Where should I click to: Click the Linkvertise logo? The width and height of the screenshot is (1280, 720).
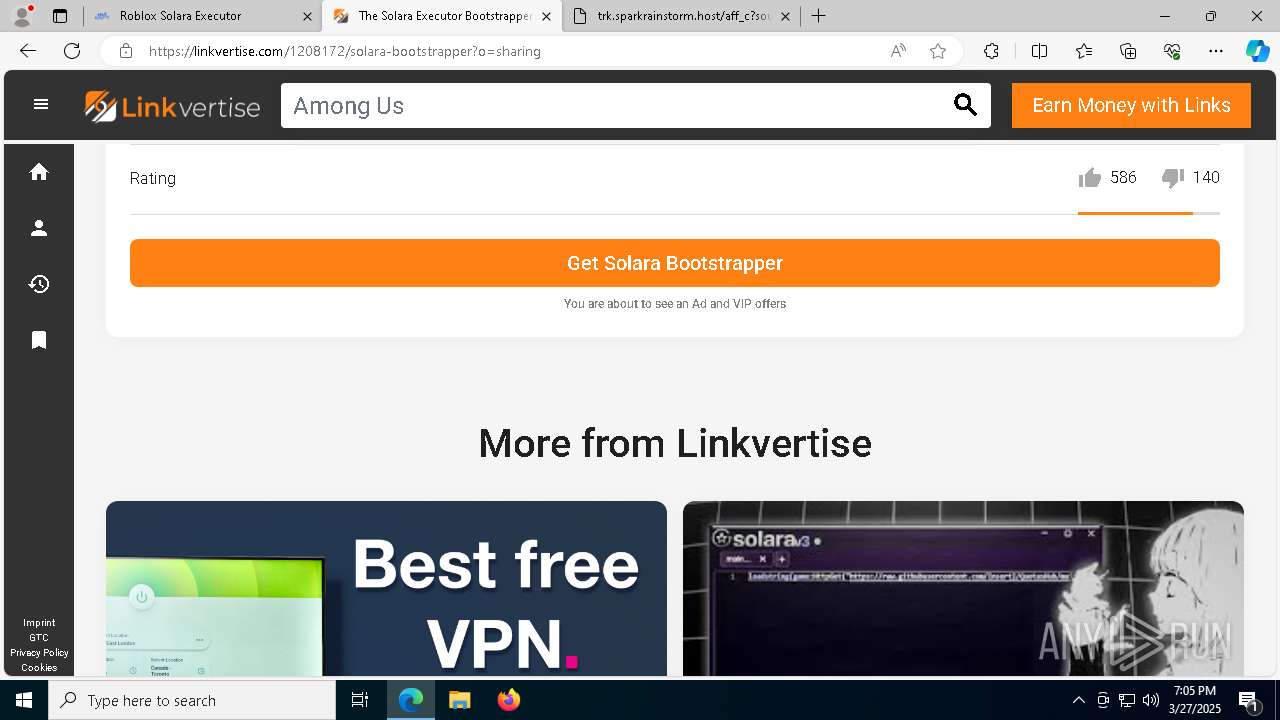(x=172, y=106)
